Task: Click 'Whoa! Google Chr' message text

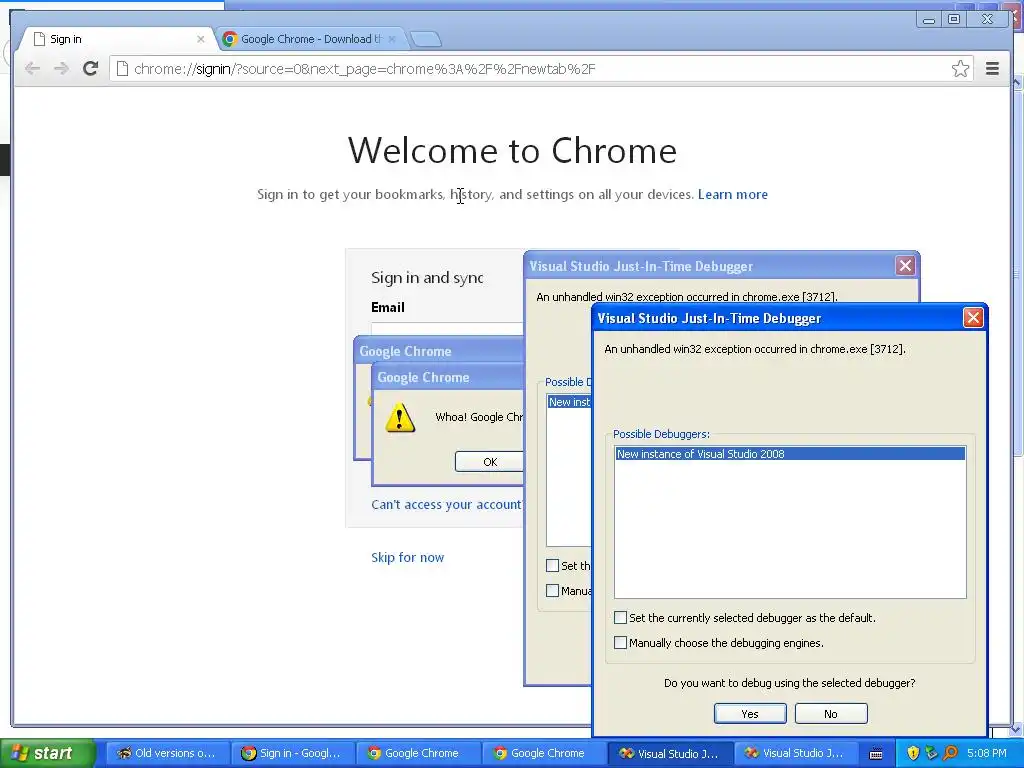Action: (x=479, y=417)
